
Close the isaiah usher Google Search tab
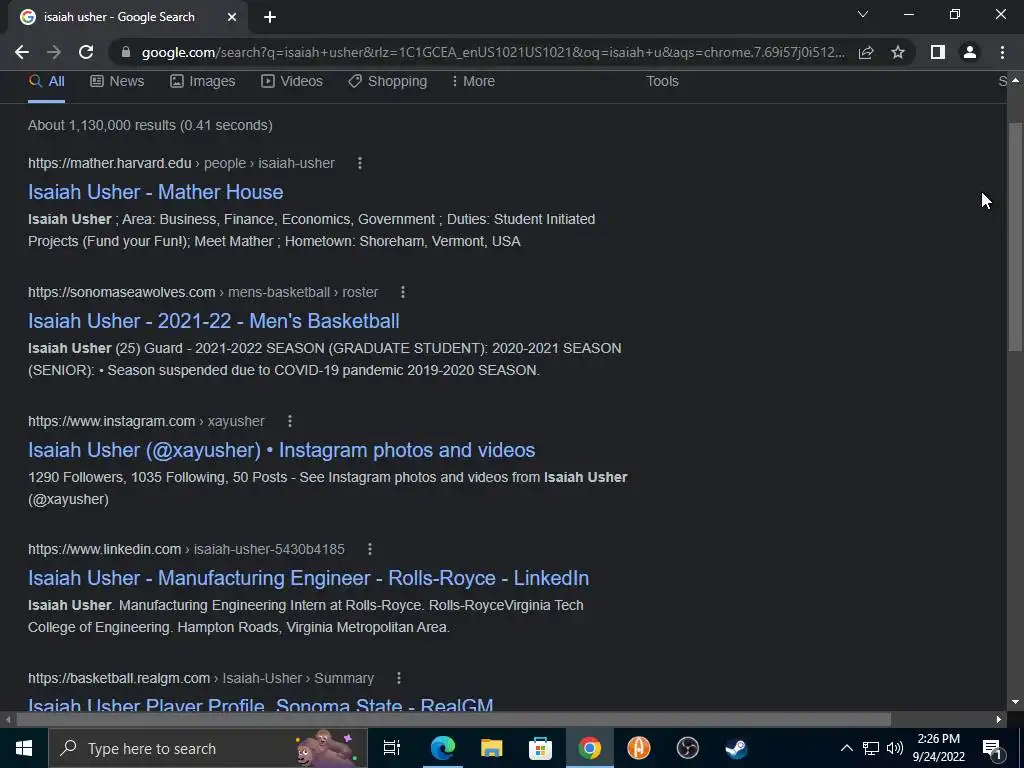pyautogui.click(x=232, y=18)
